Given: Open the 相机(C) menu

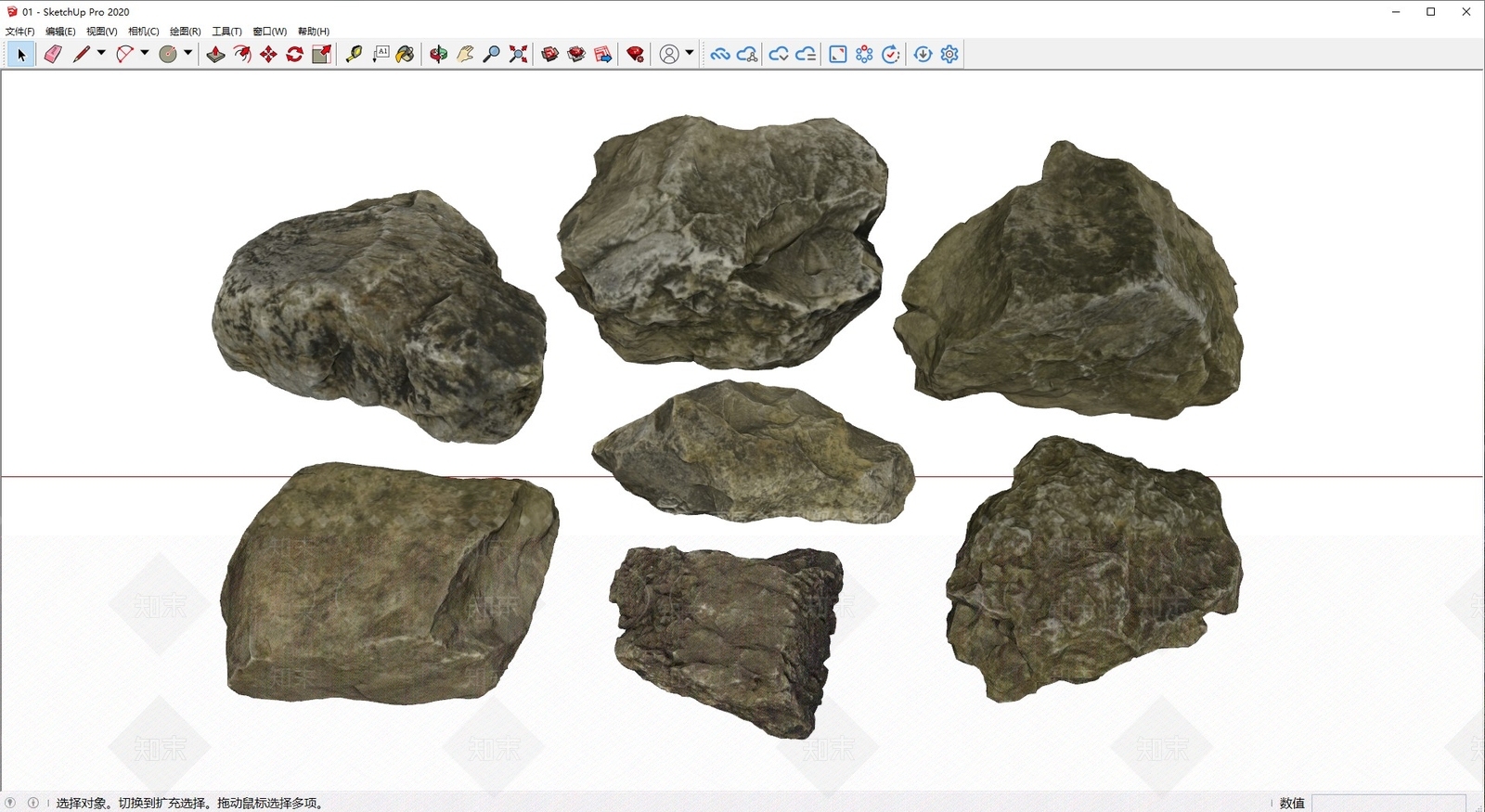Looking at the screenshot, I should coord(144,32).
